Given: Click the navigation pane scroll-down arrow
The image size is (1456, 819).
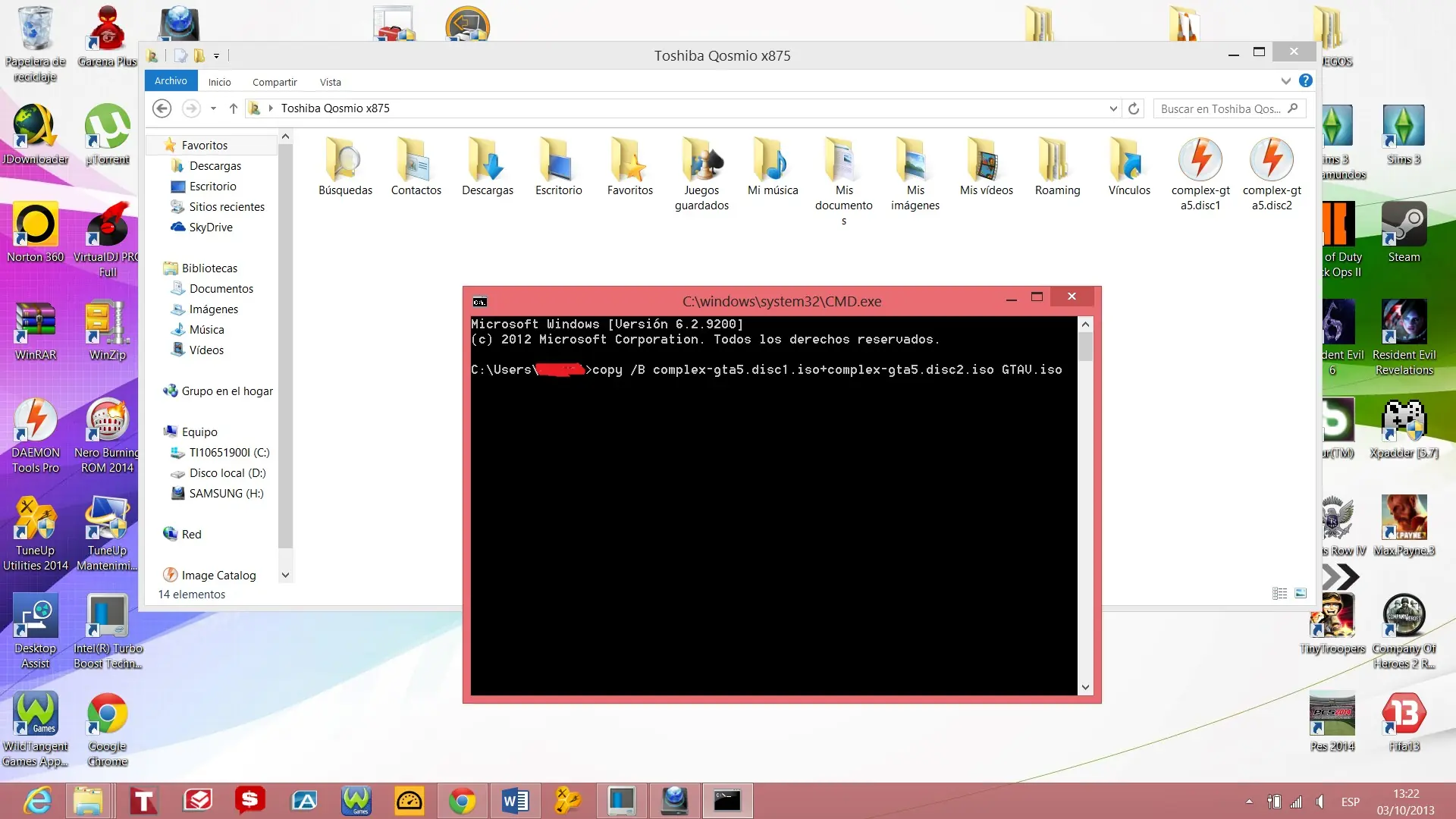Looking at the screenshot, I should click(285, 575).
